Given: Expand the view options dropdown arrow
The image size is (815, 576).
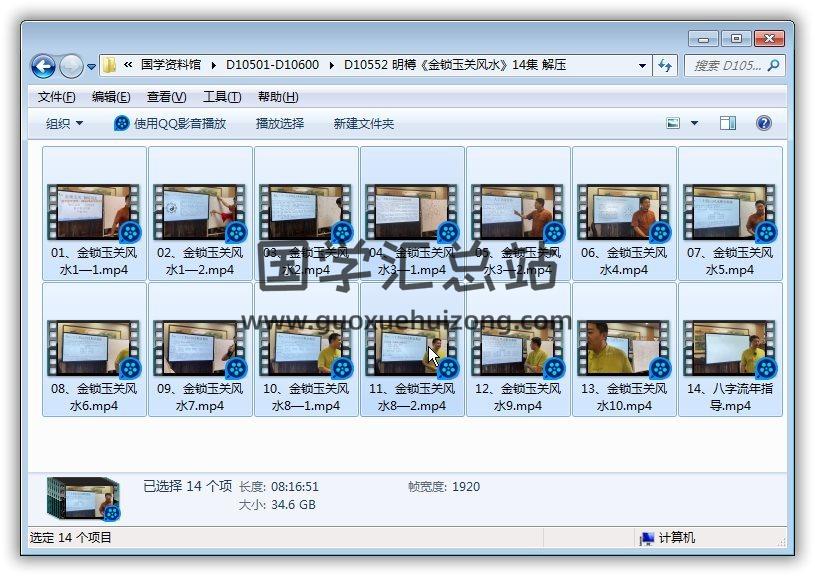Looking at the screenshot, I should pos(695,123).
